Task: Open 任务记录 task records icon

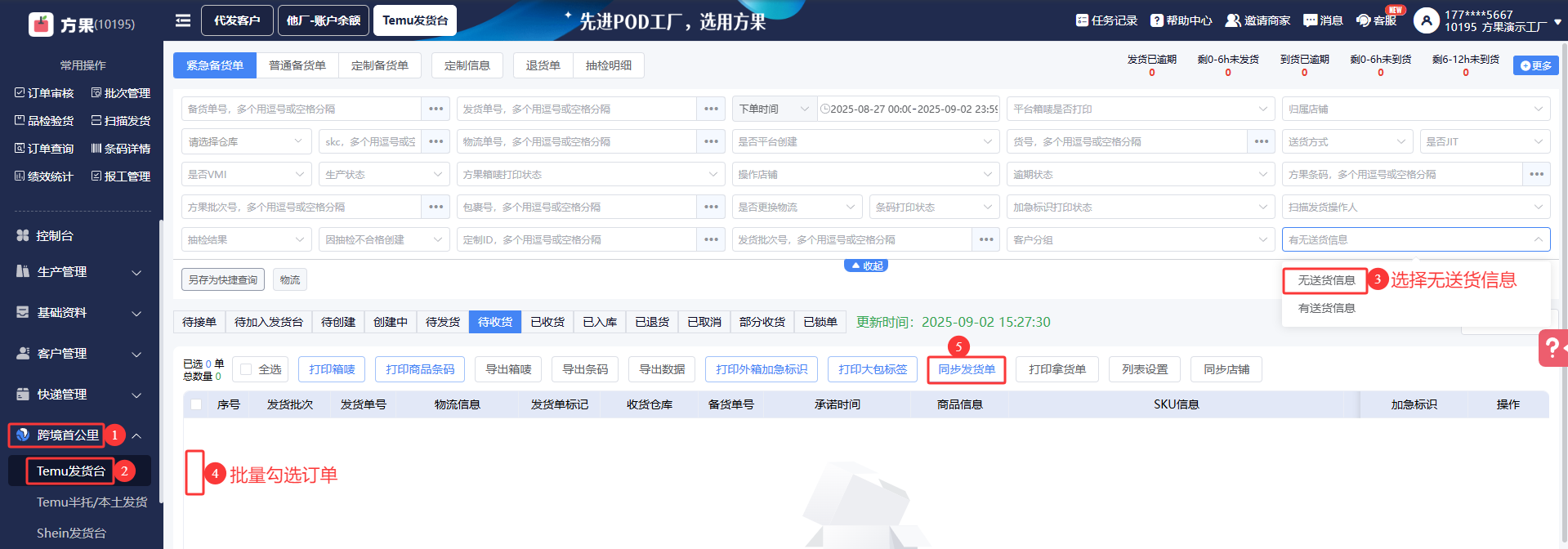Action: point(1082,20)
